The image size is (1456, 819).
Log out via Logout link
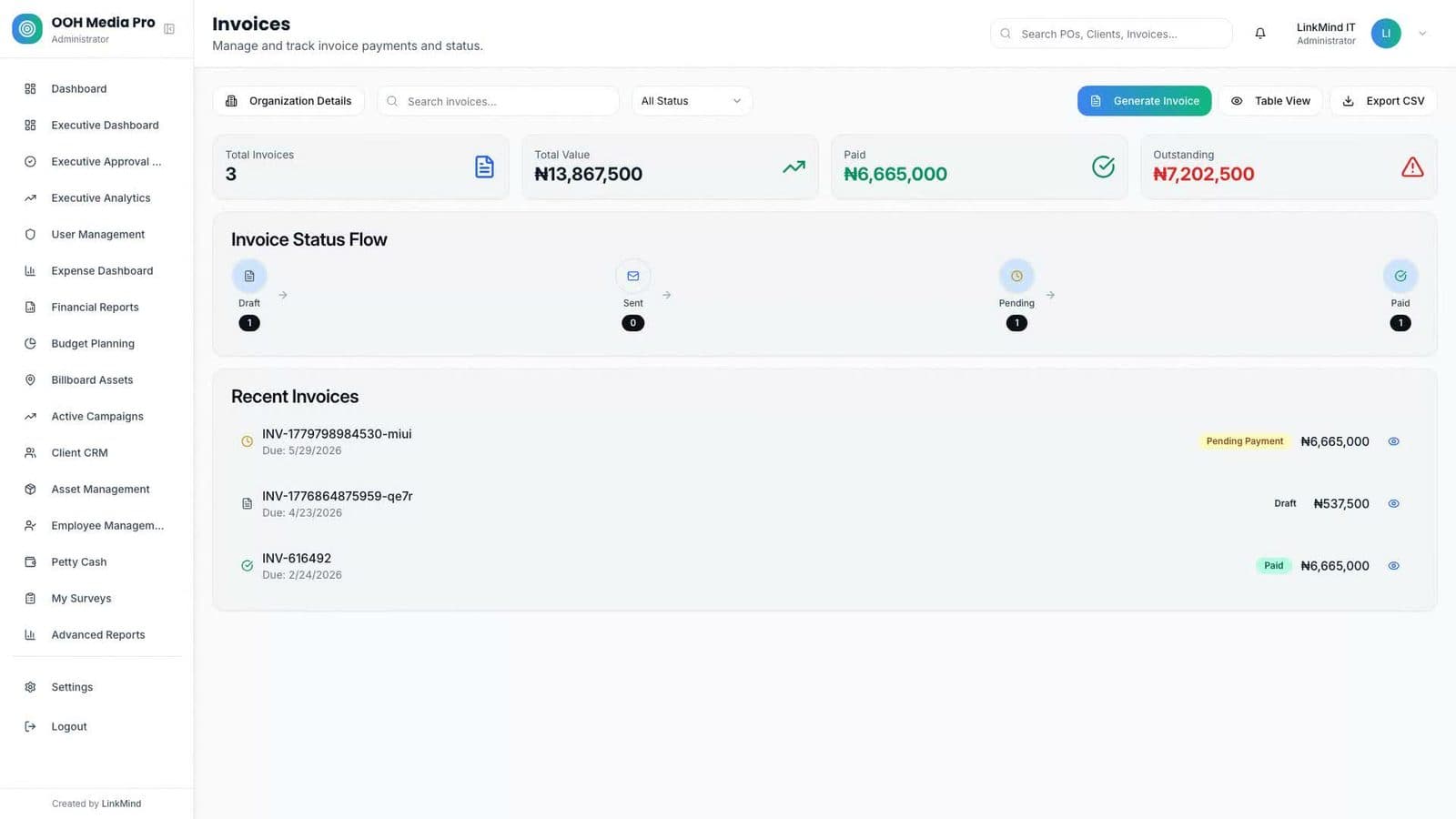pyautogui.click(x=96, y=726)
